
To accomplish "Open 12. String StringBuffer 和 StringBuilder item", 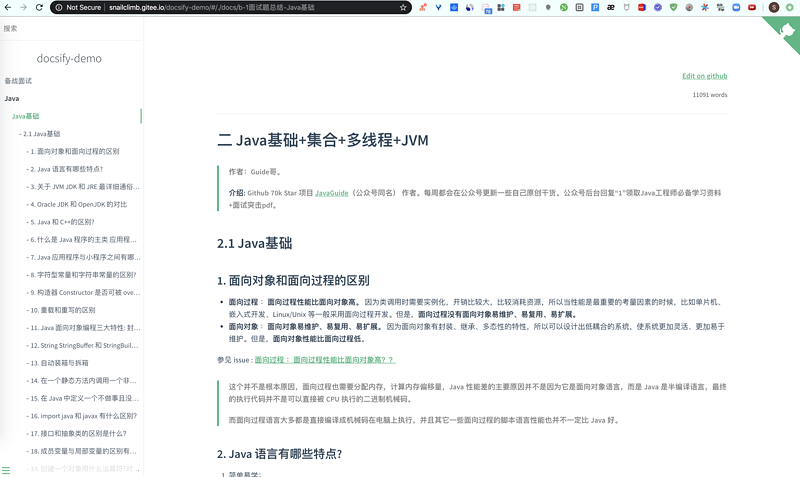I will [x=84, y=345].
